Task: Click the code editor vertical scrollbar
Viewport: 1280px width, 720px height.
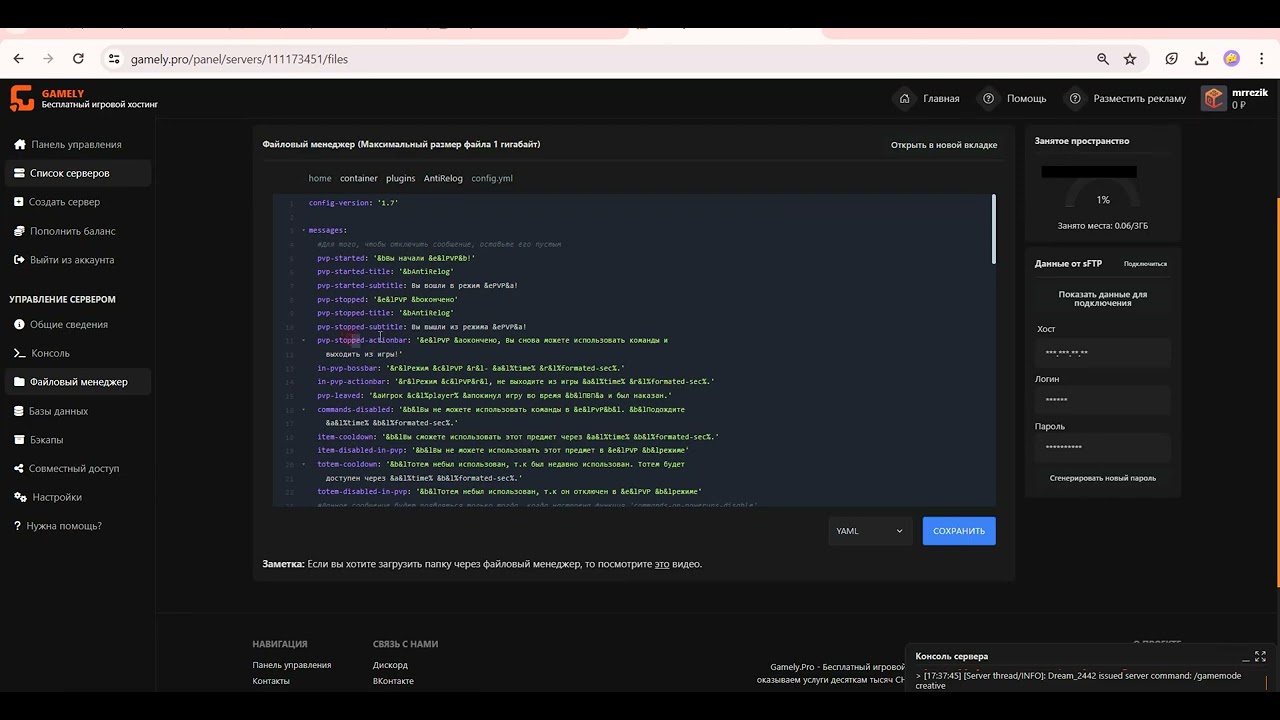Action: [993, 230]
